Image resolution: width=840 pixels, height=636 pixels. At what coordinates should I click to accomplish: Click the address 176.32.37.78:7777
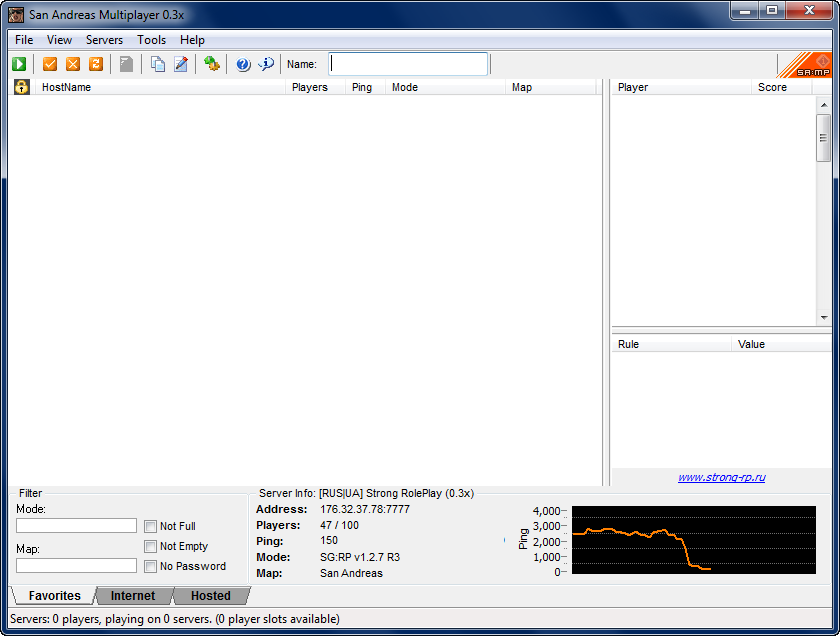tap(365, 509)
